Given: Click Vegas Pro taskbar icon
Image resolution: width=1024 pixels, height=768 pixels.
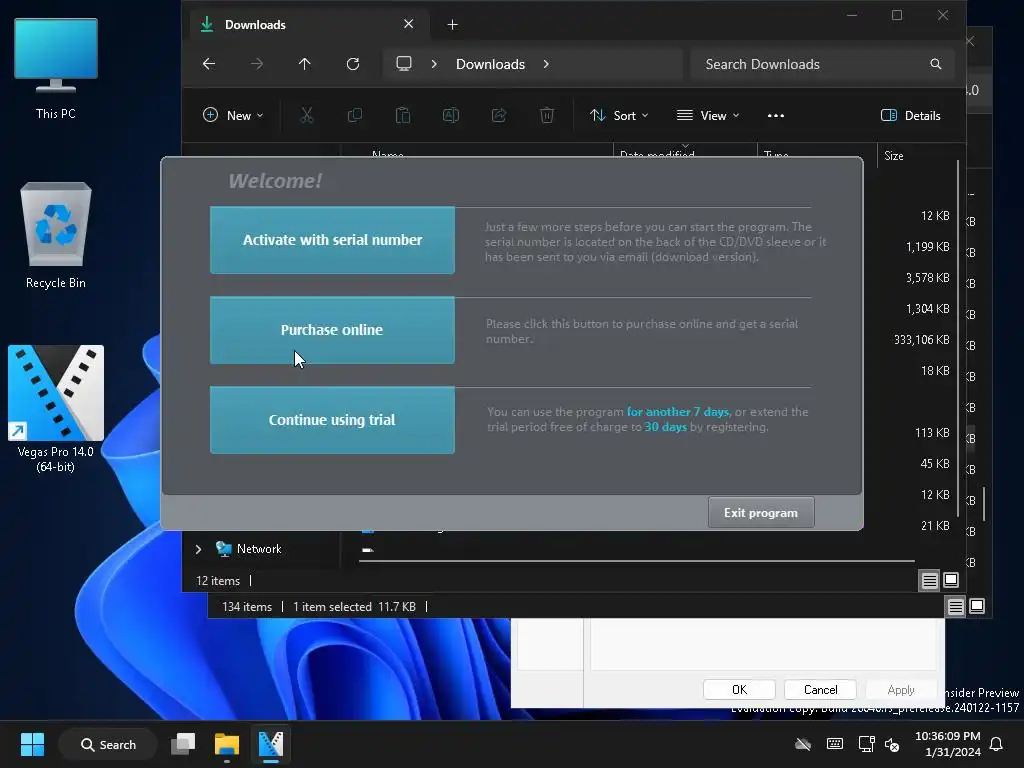Looking at the screenshot, I should click(270, 744).
